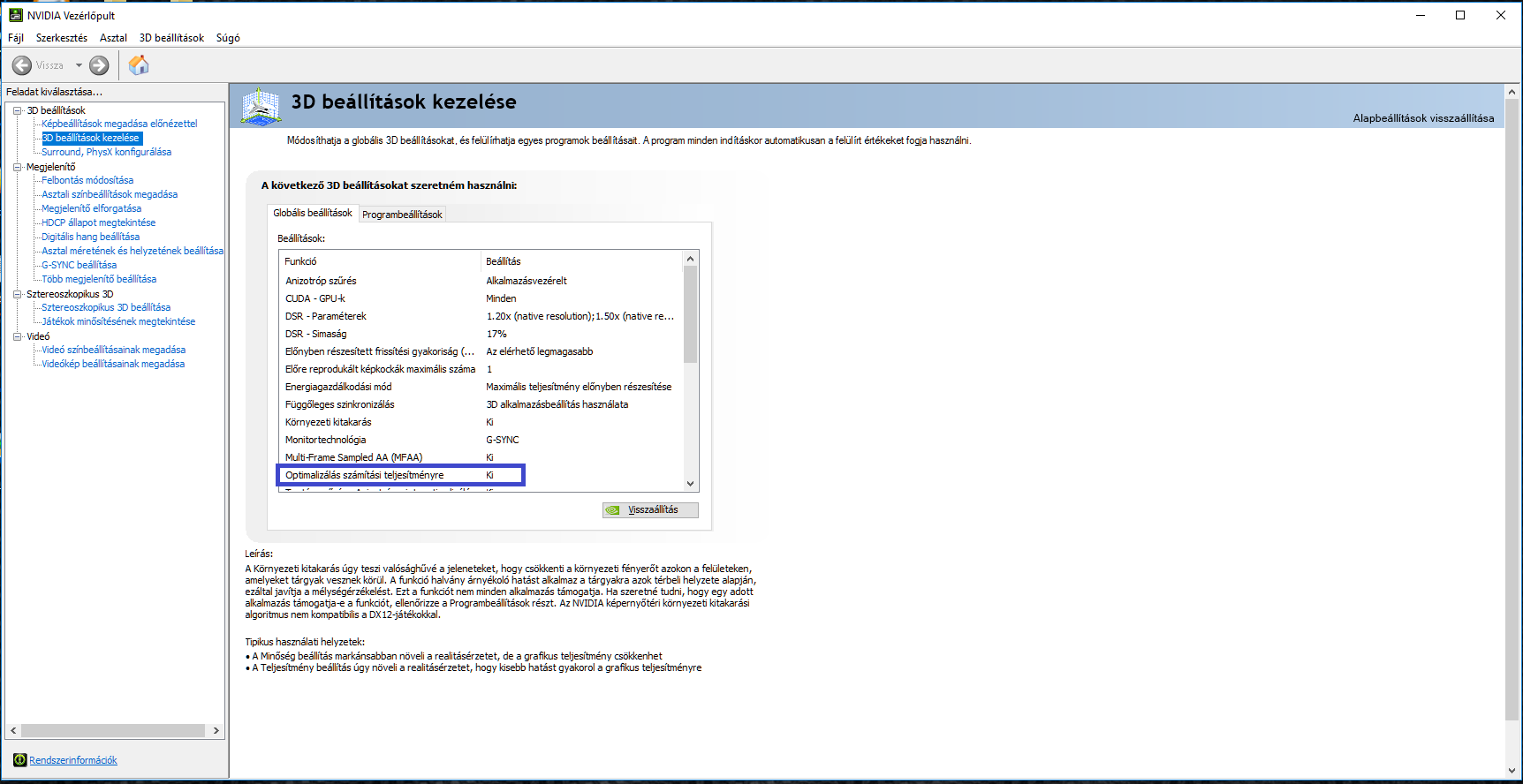The width and height of the screenshot is (1523, 784).
Task: Open Több megjelenítő beállítása
Action: point(99,279)
